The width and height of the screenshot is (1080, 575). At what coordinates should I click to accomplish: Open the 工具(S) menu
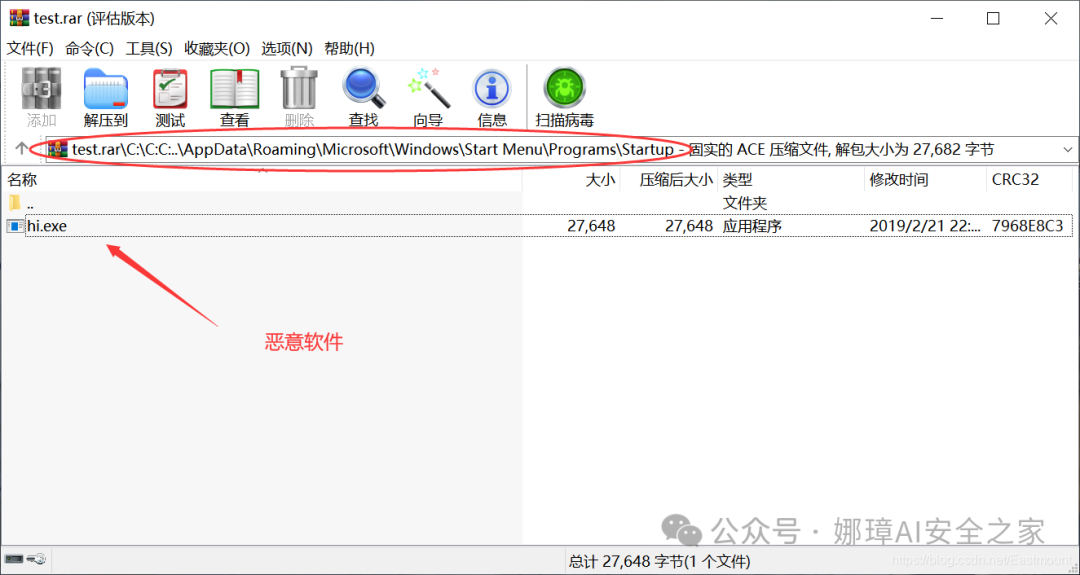149,48
